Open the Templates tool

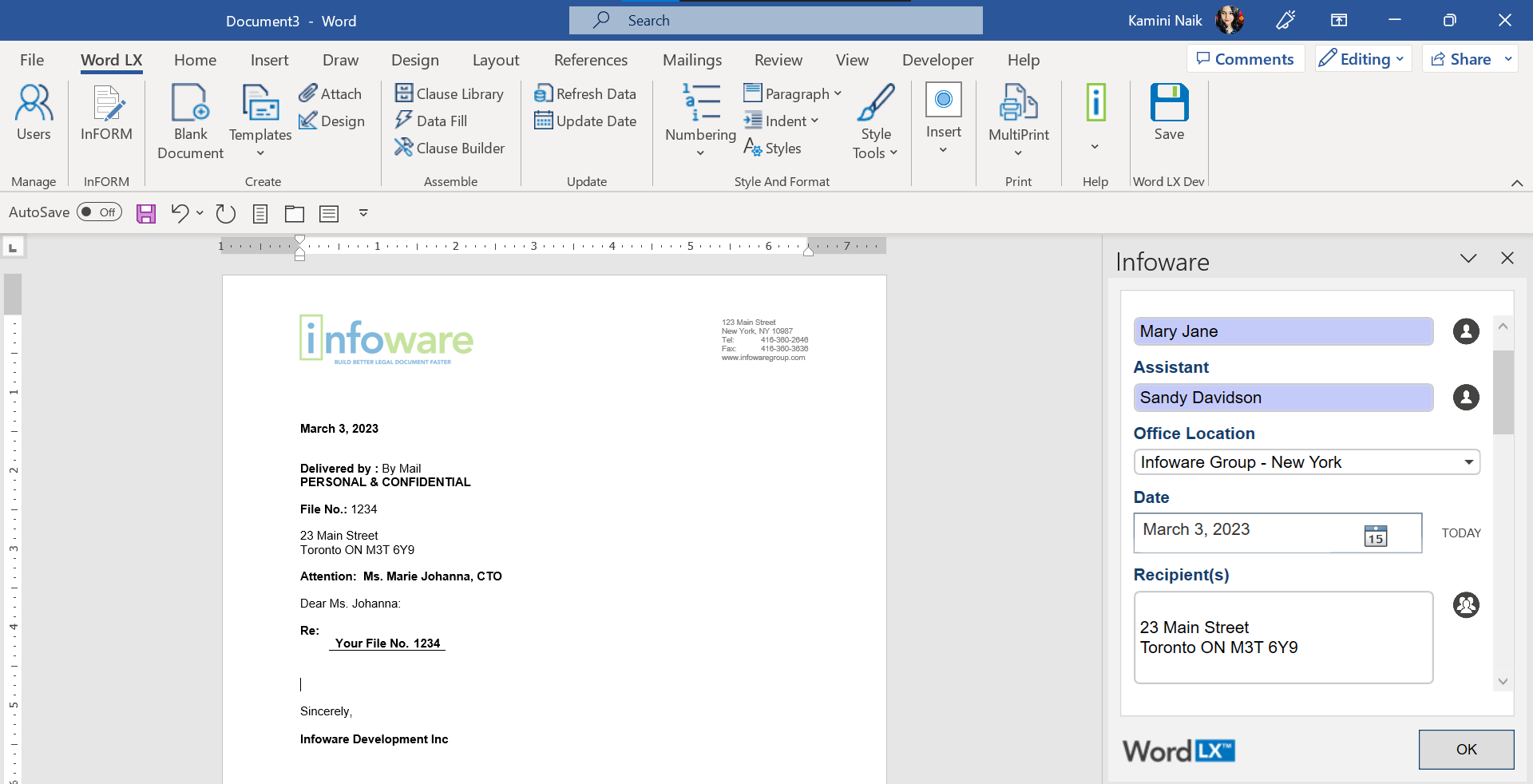click(259, 120)
